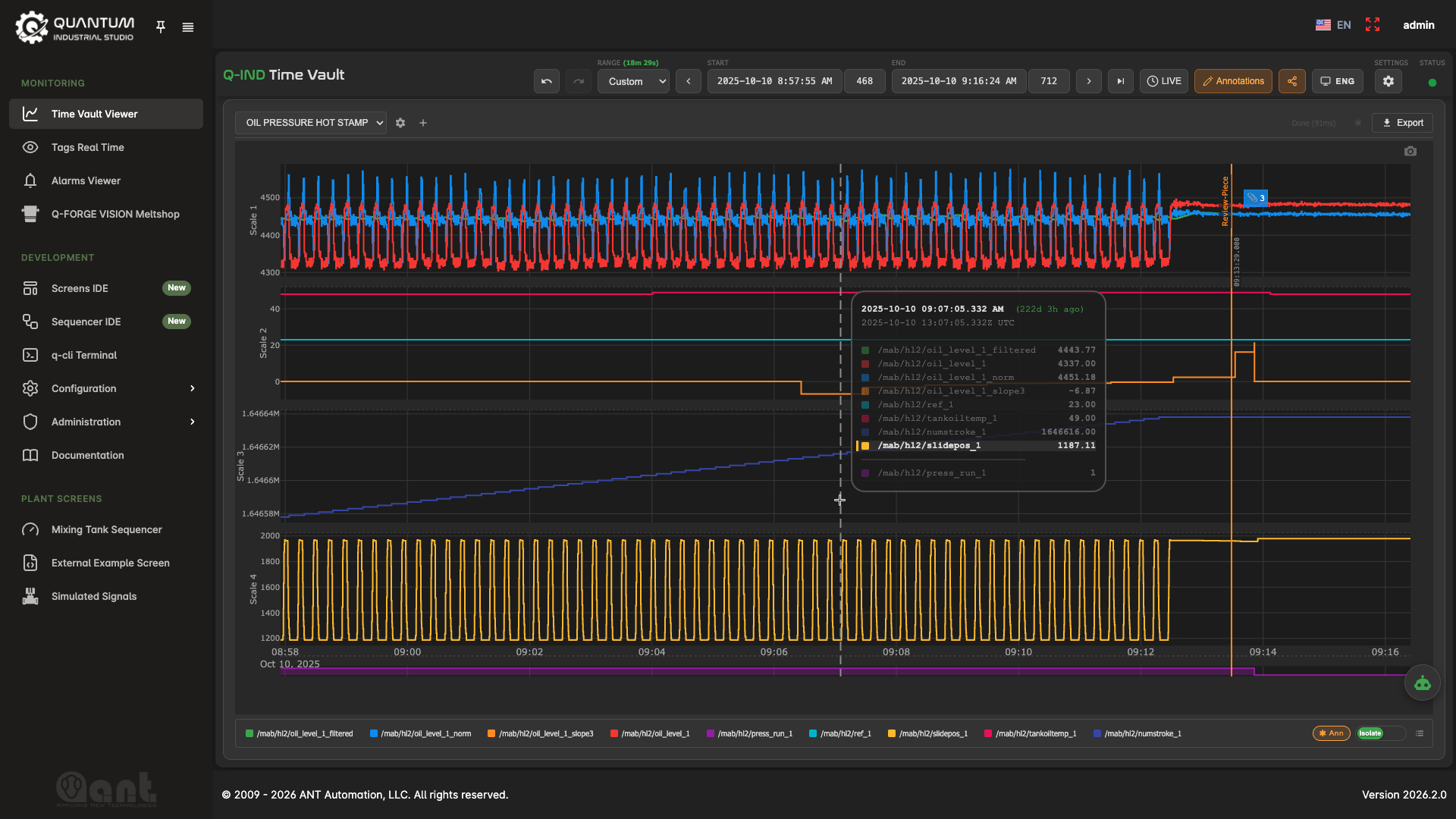Screen dimensions: 1456x819
Task: Open Tags Real Time page
Action: pos(106,147)
